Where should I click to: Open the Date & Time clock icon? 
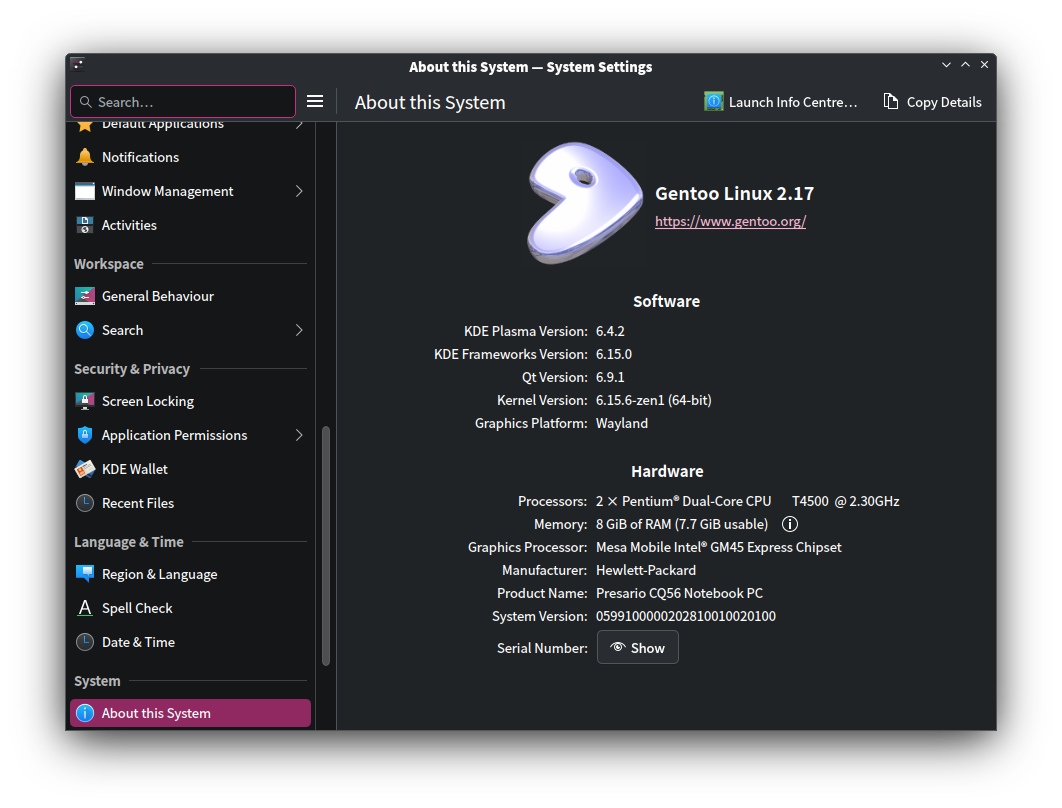tap(85, 642)
